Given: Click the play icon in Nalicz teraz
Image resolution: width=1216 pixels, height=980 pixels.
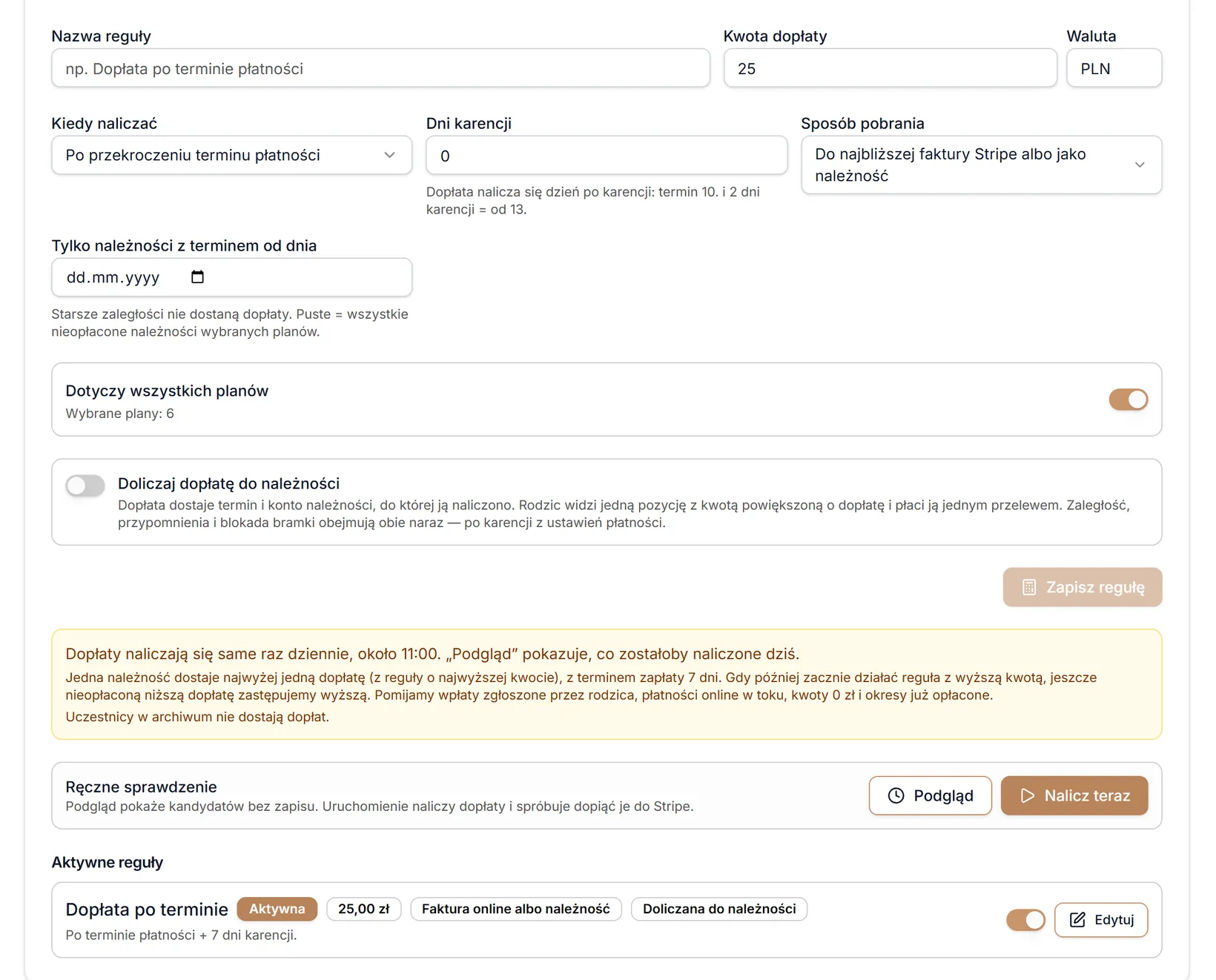Looking at the screenshot, I should pos(1027,795).
